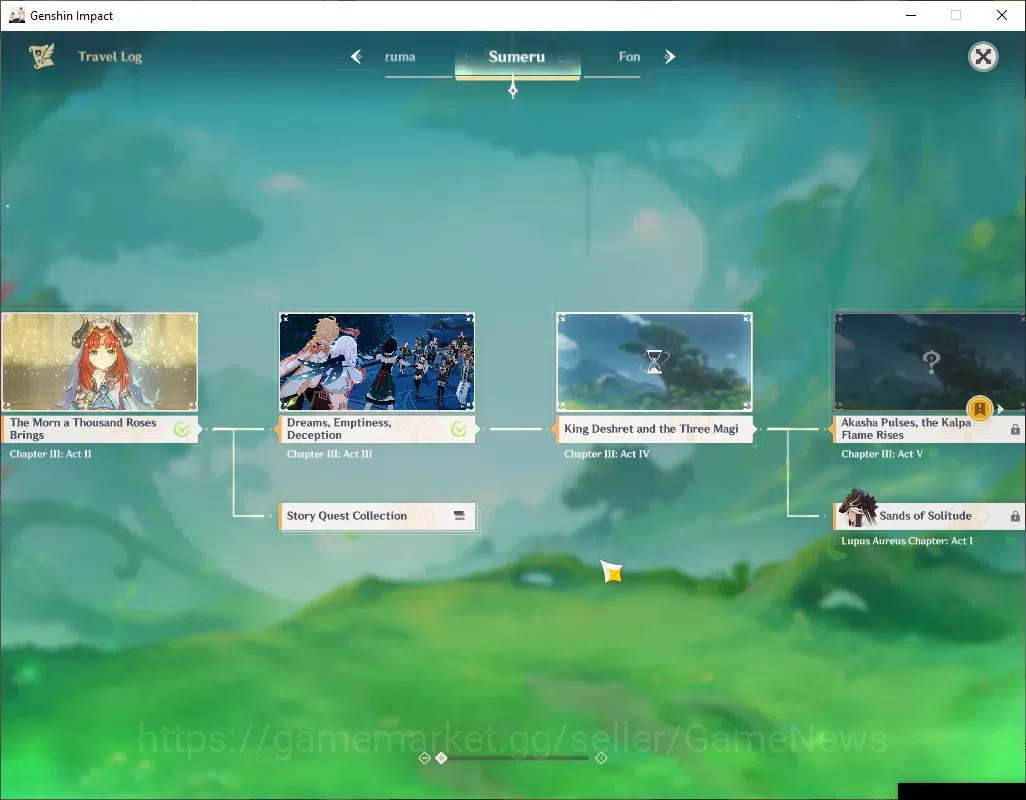Image resolution: width=1026 pixels, height=800 pixels.
Task: Click lock icon on Akasha Pulses title
Action: [1015, 430]
